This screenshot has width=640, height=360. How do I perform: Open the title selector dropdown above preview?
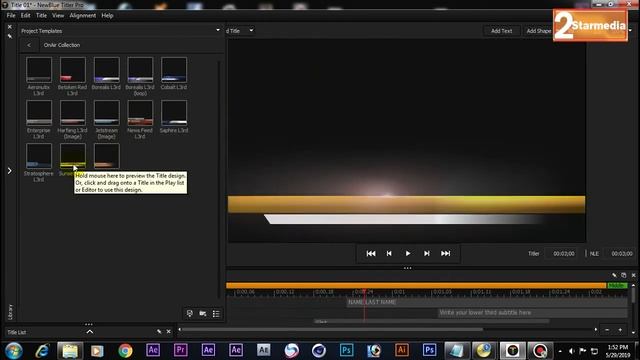click(x=251, y=30)
